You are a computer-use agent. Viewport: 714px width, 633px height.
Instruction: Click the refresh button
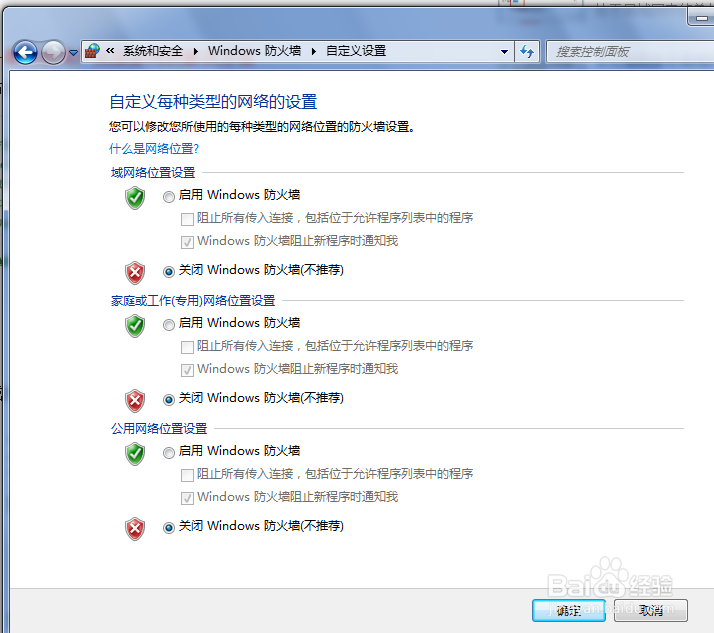coord(527,51)
